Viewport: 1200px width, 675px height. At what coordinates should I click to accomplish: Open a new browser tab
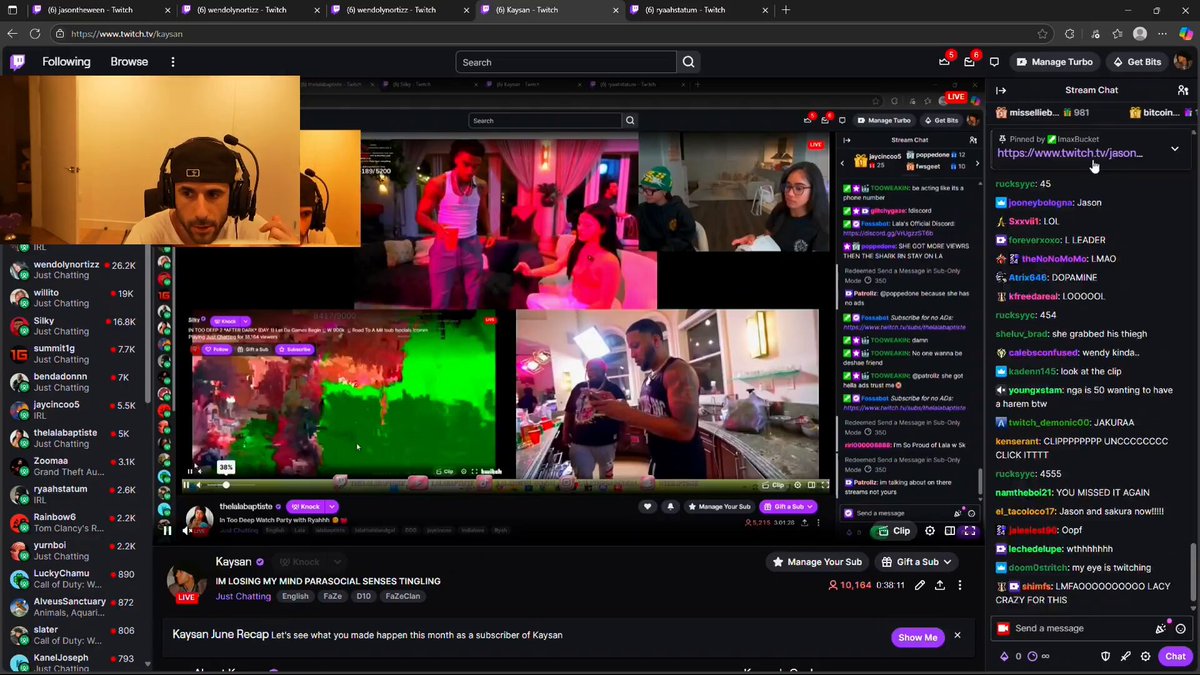coord(786,10)
